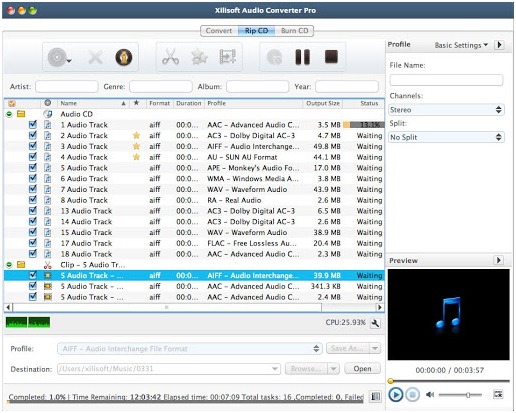Click the Save As button
Viewport: 516px width, 413px height.
[x=348, y=348]
